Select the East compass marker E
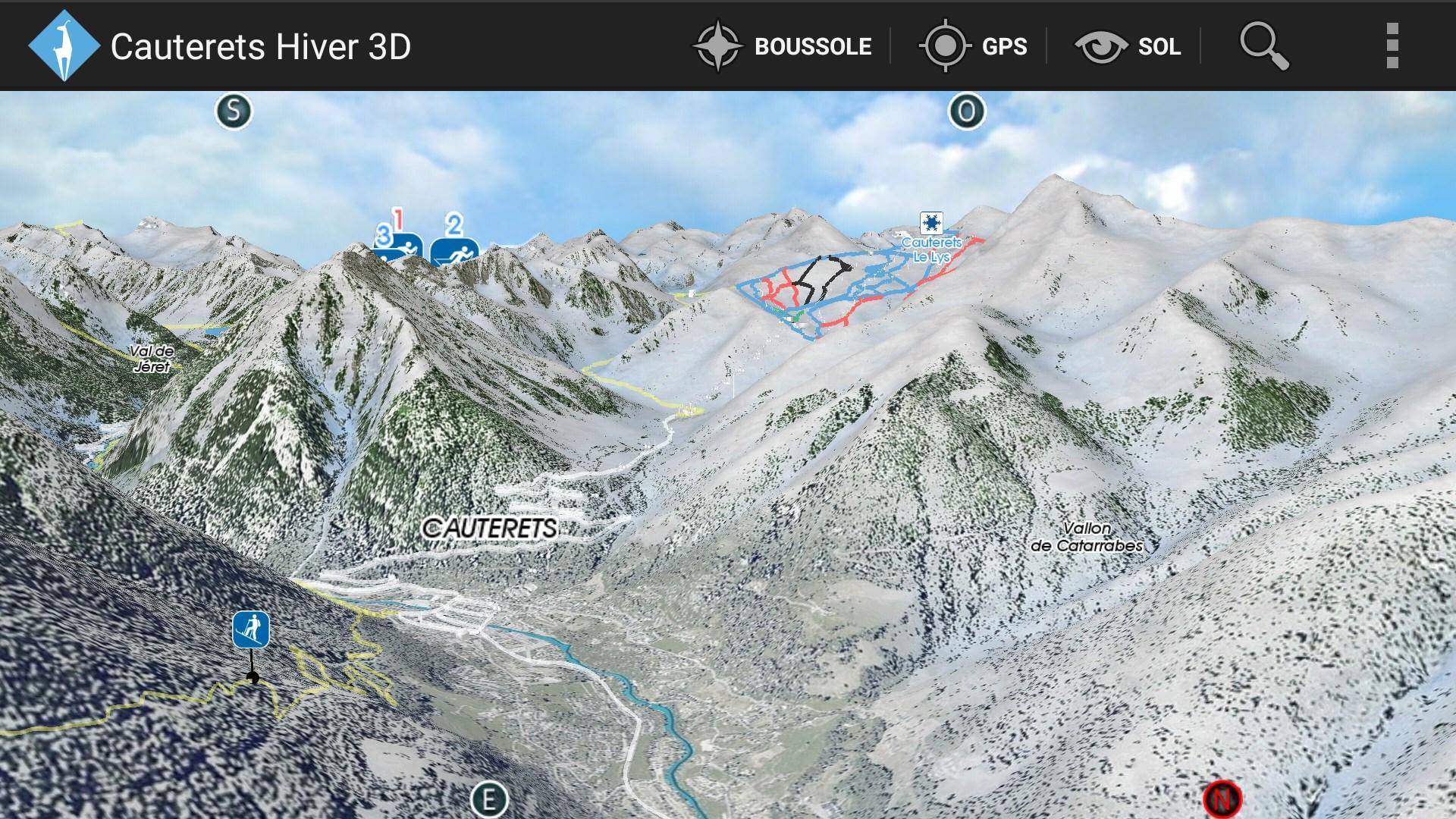Viewport: 1456px width, 819px height. pos(489,799)
